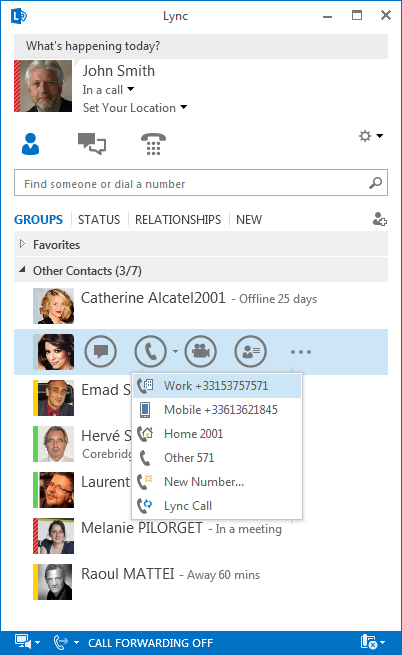Open call options arrow beside phone button
The width and height of the screenshot is (402, 655).
[x=175, y=351]
